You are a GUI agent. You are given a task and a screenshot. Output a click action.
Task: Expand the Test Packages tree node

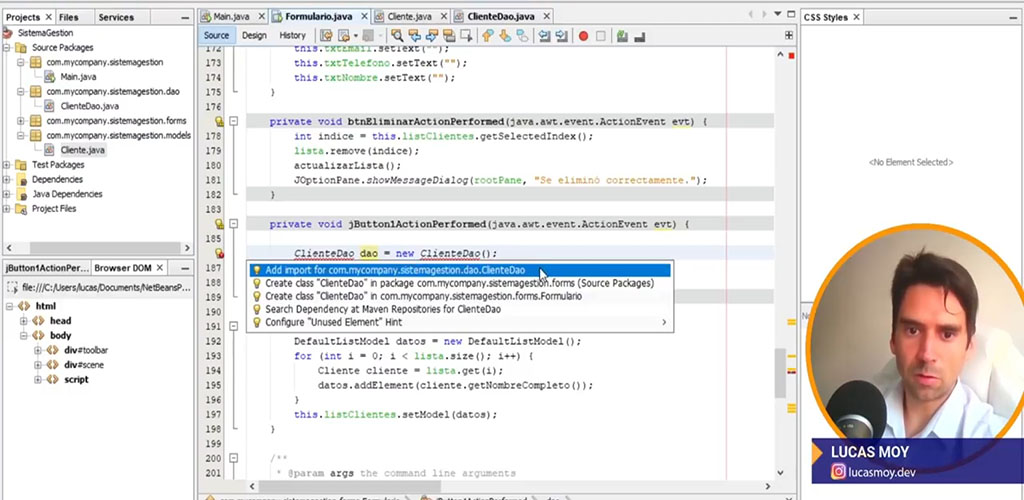click(8, 165)
